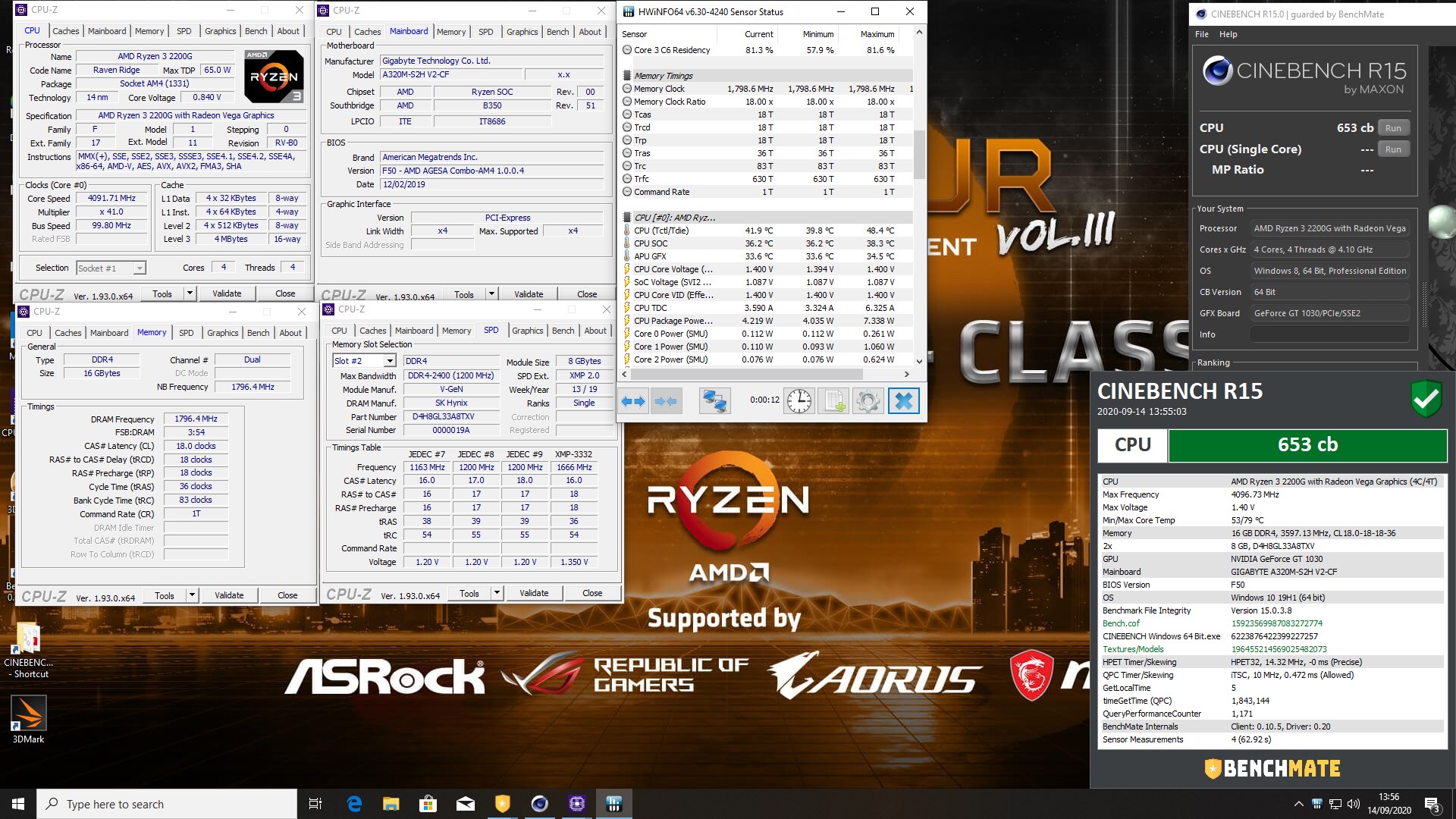Screen dimensions: 1456x819
Task: Click the collapse-columns arrows icon in HWiNFO
Action: click(x=665, y=400)
